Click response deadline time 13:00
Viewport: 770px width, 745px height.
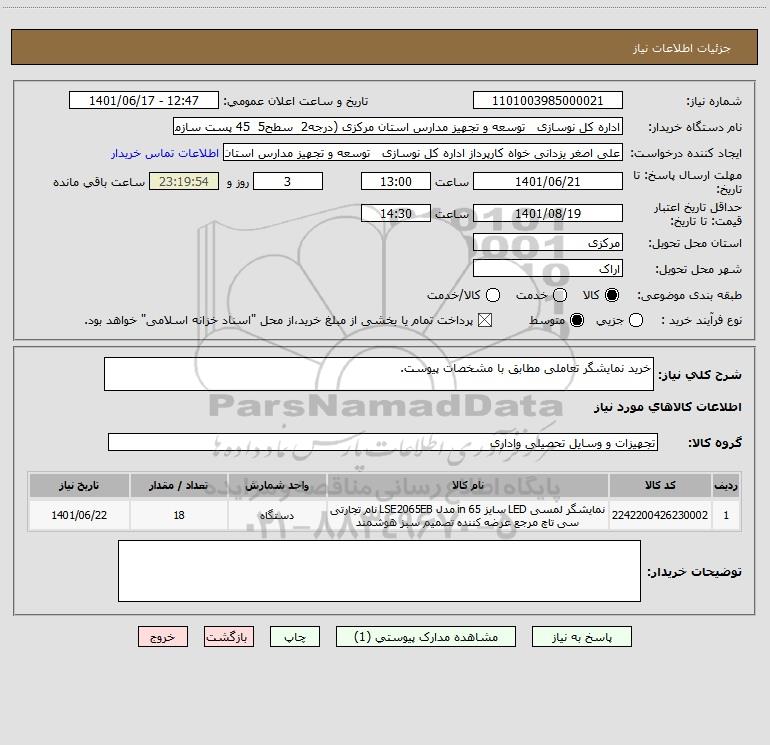click(396, 181)
